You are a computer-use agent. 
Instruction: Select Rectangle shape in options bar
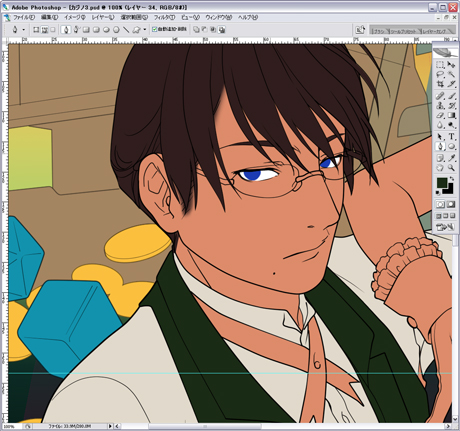coord(86,30)
